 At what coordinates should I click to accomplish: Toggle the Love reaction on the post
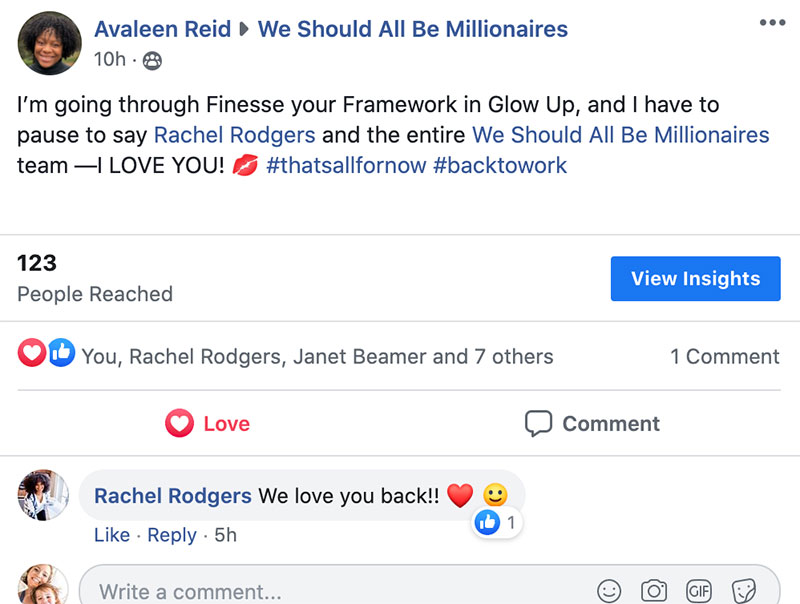(208, 424)
